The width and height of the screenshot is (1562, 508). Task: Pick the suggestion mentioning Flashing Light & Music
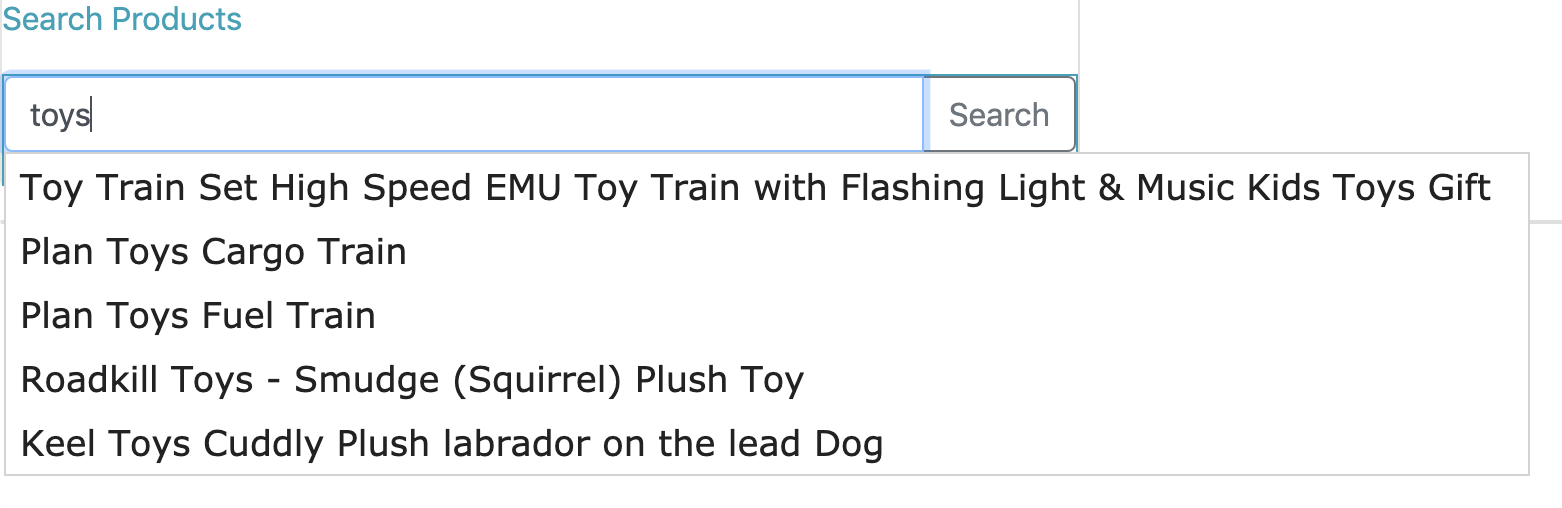[767, 187]
